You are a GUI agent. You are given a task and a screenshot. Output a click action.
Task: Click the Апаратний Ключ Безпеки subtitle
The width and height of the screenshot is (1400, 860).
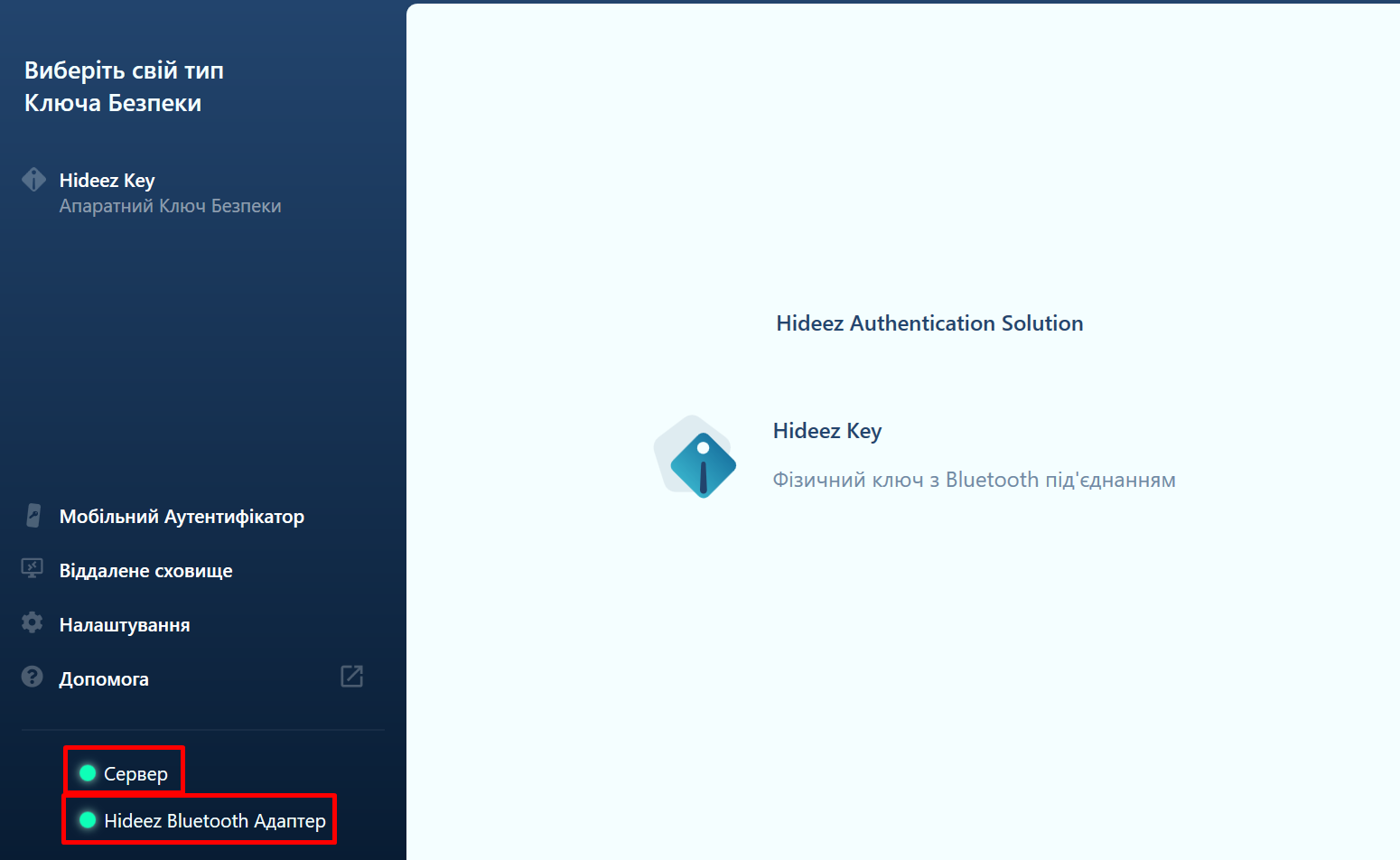click(170, 206)
